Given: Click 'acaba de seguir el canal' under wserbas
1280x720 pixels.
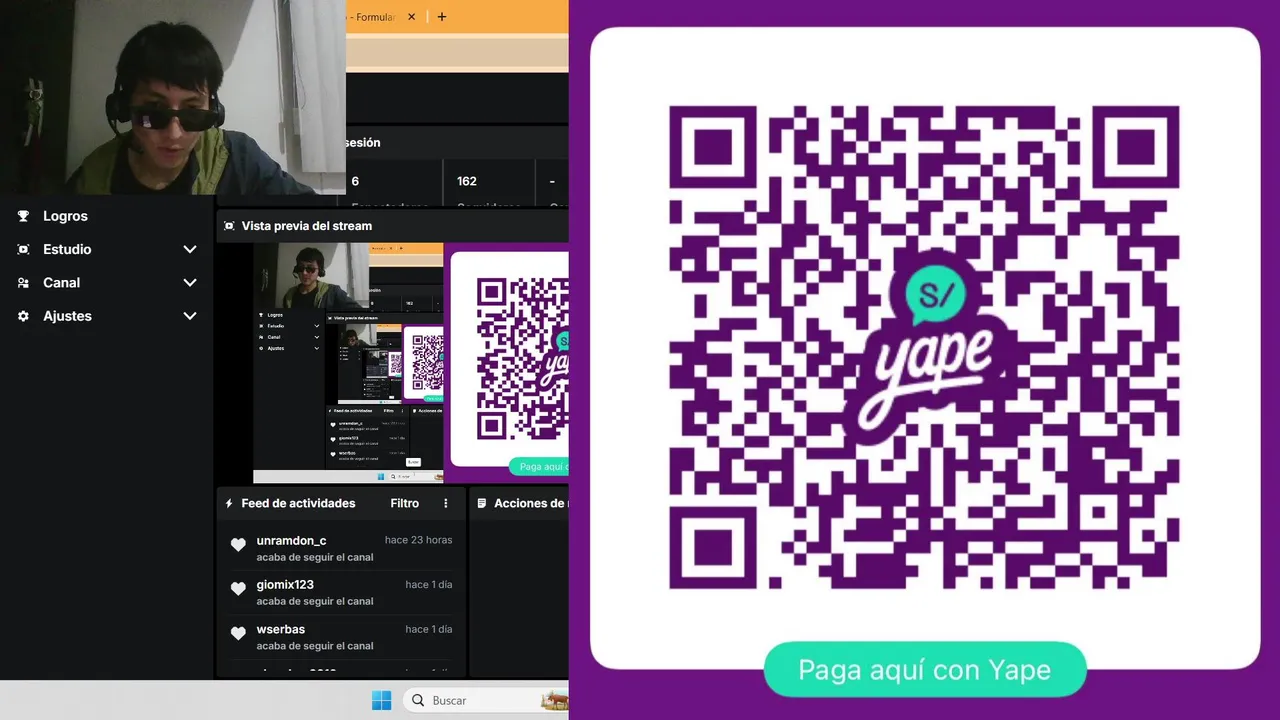Looking at the screenshot, I should 314,646.
